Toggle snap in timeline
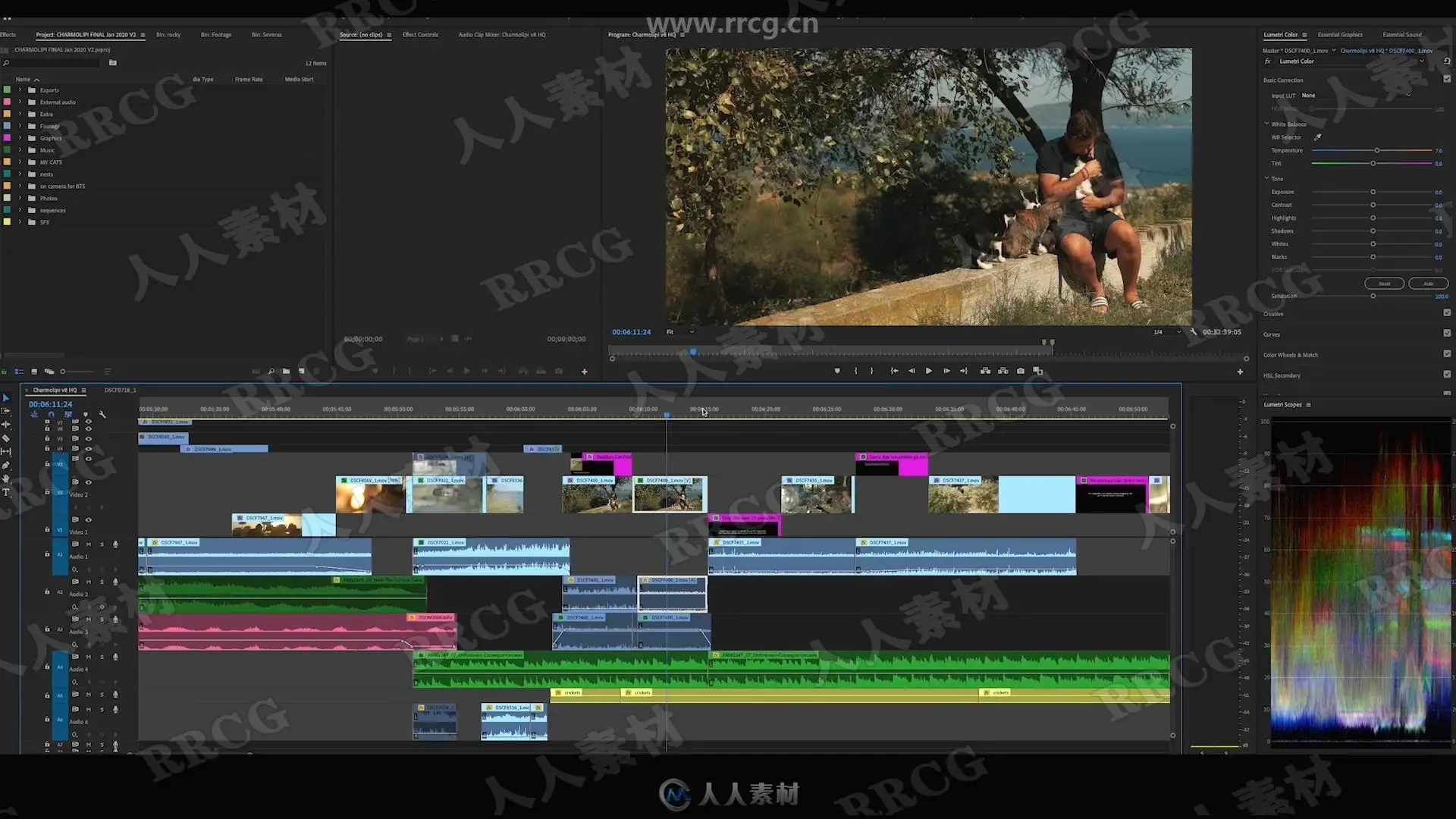This screenshot has width=1456, height=819. pos(51,415)
